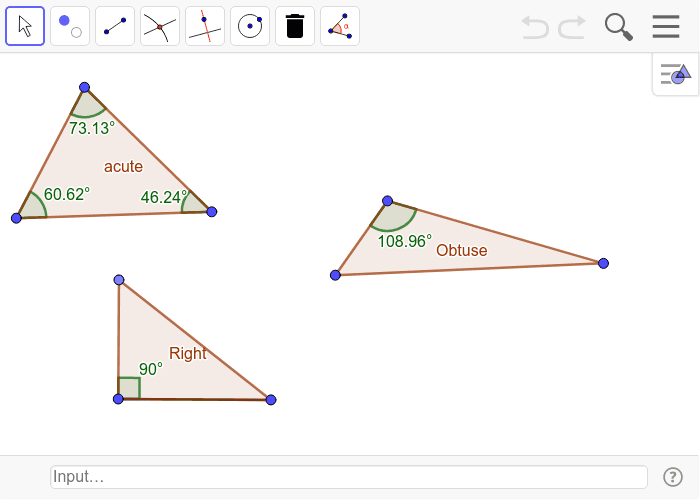Screen dimensions: 700x500
Task: Click the 73.13° angle label
Action: pyautogui.click(x=92, y=128)
